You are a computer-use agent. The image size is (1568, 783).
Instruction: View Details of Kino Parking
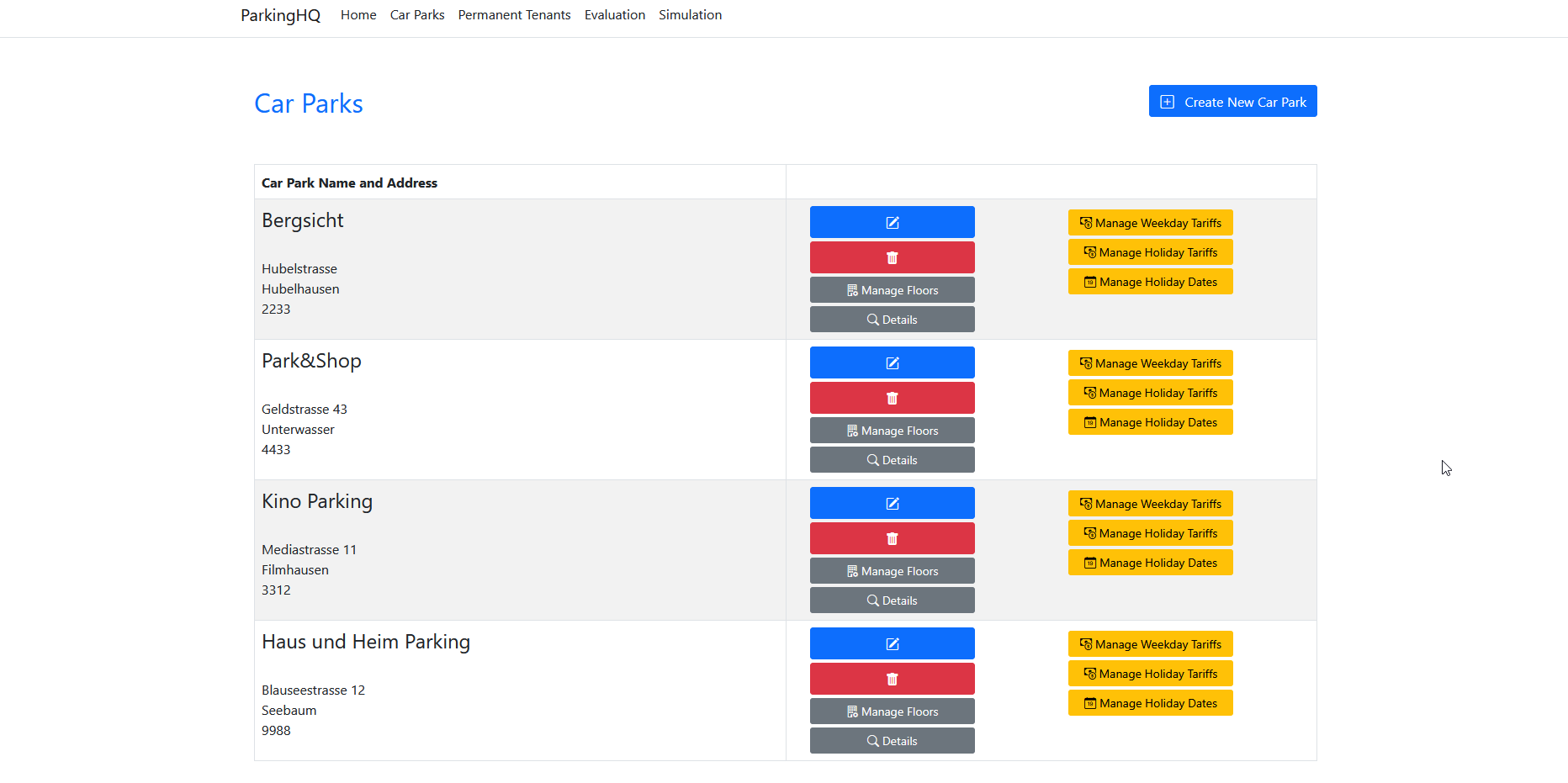892,600
